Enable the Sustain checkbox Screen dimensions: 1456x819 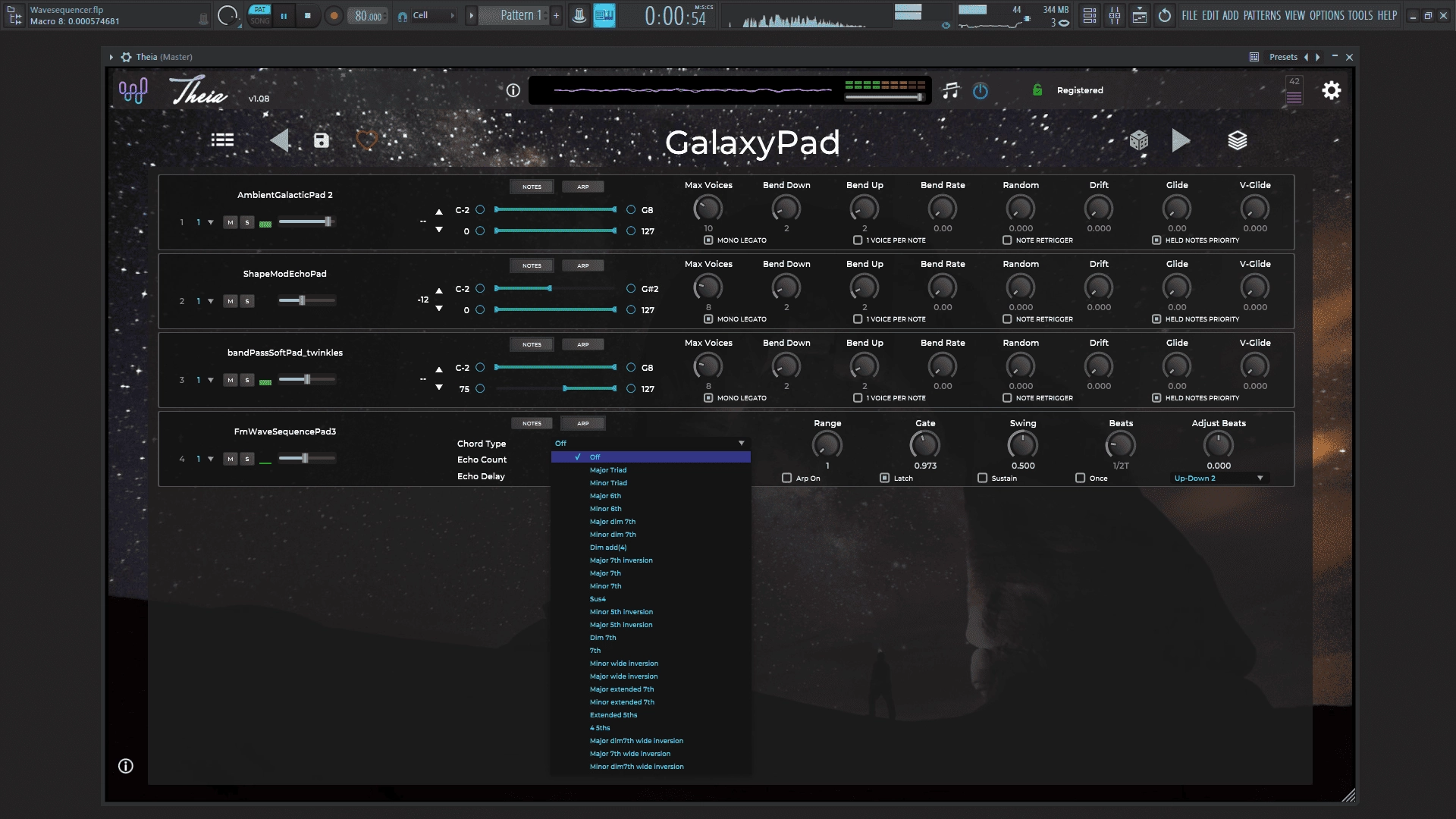(982, 479)
